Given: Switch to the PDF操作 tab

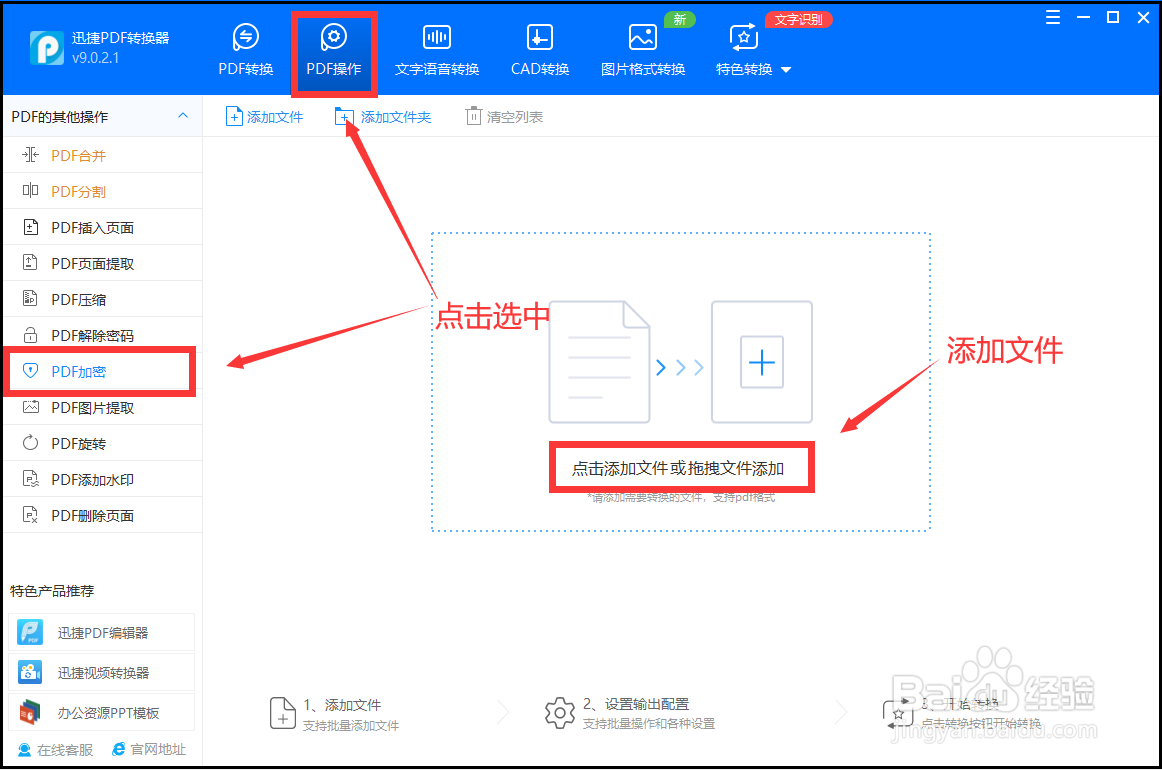Looking at the screenshot, I should (x=333, y=50).
